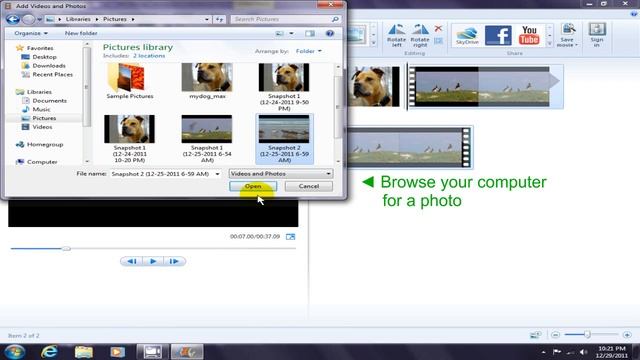Image resolution: width=640 pixels, height=360 pixels.
Task: Select dog photo clip in storyboard
Action: point(373,87)
